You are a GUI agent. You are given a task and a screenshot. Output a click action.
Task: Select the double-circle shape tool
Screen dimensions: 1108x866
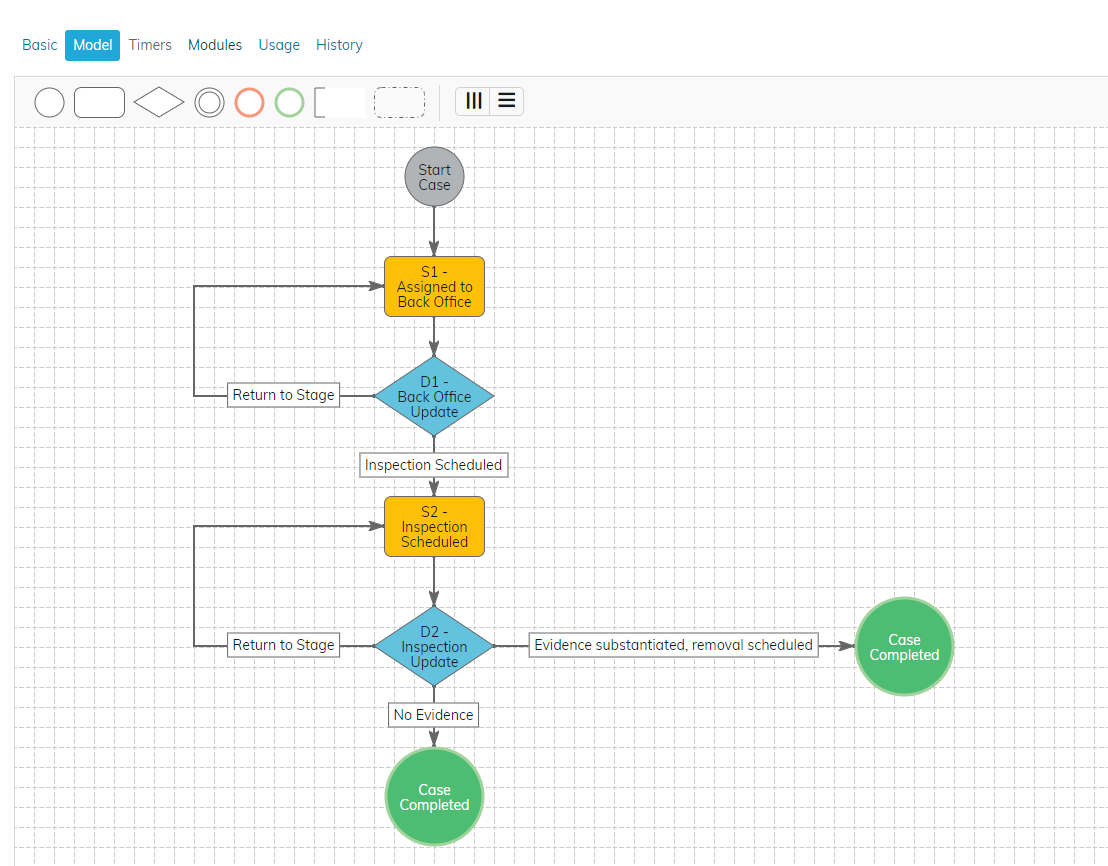[209, 103]
